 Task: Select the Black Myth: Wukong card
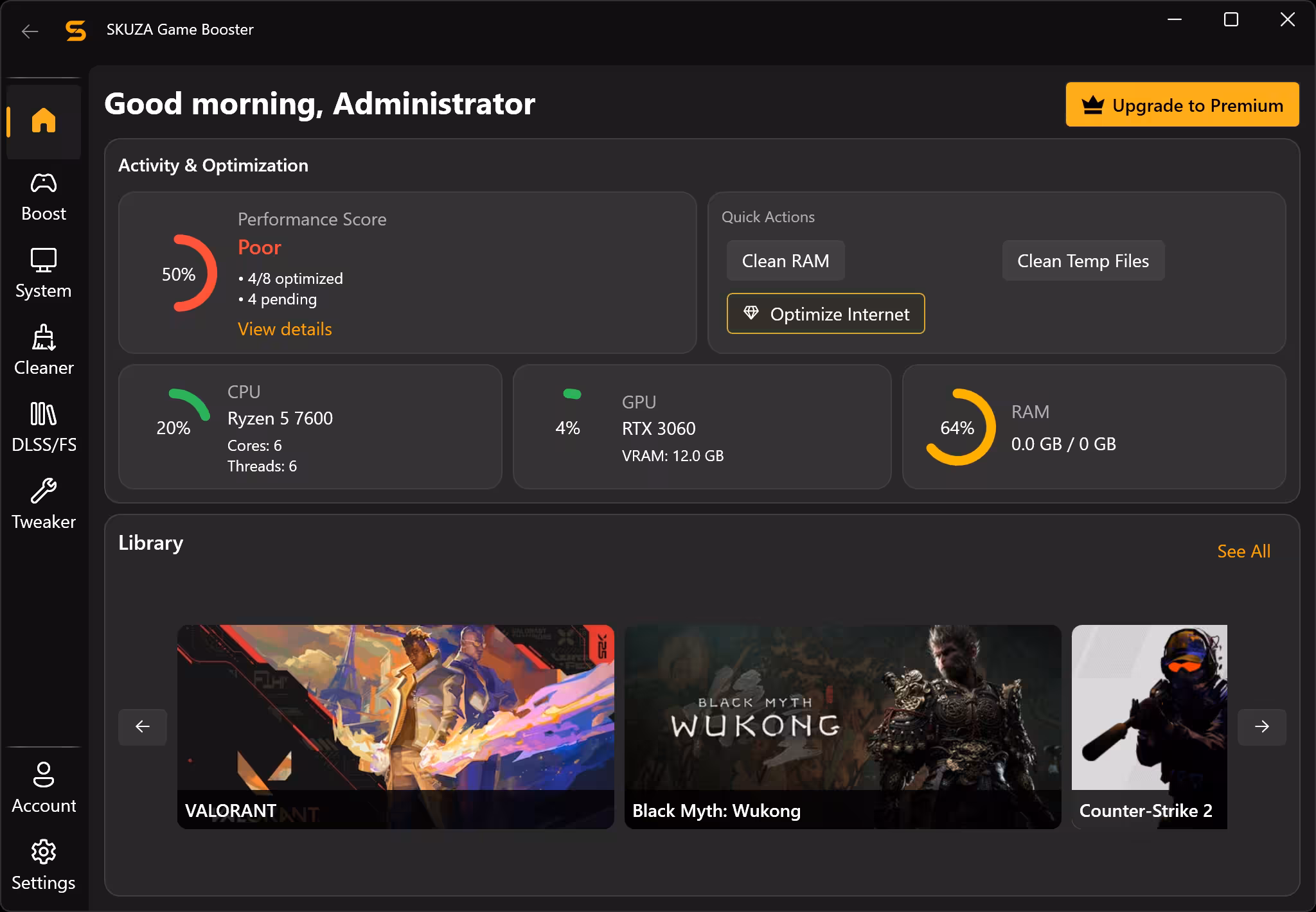(x=842, y=726)
